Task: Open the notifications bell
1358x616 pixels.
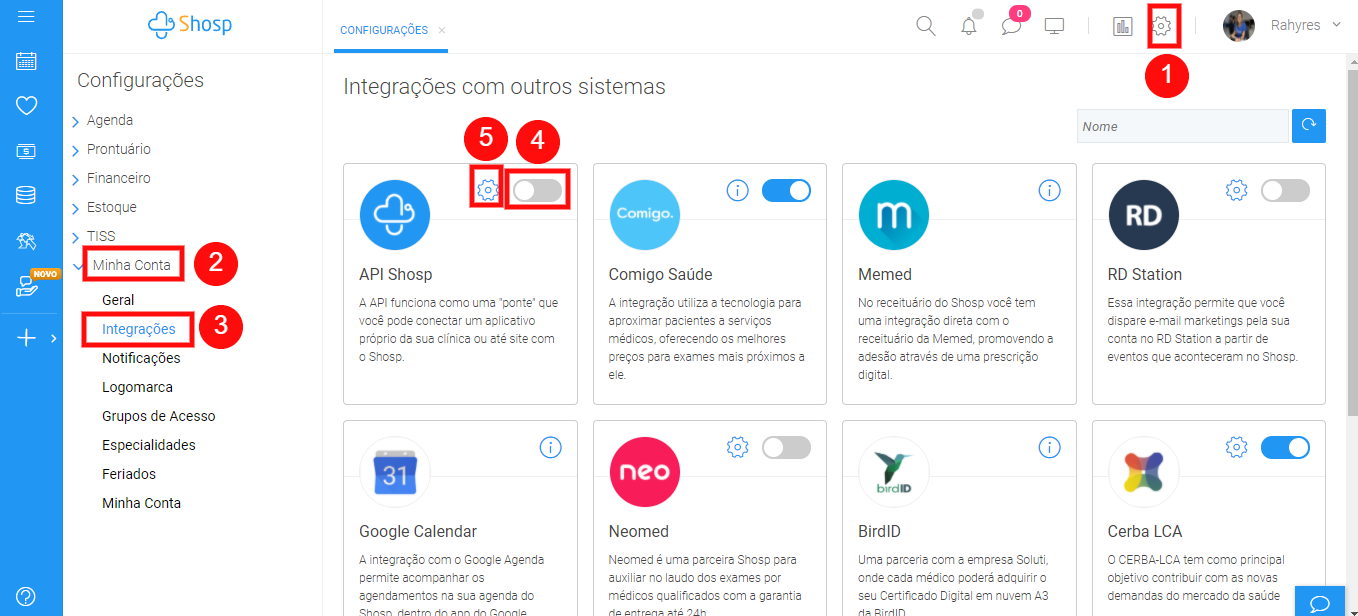Action: tap(969, 26)
